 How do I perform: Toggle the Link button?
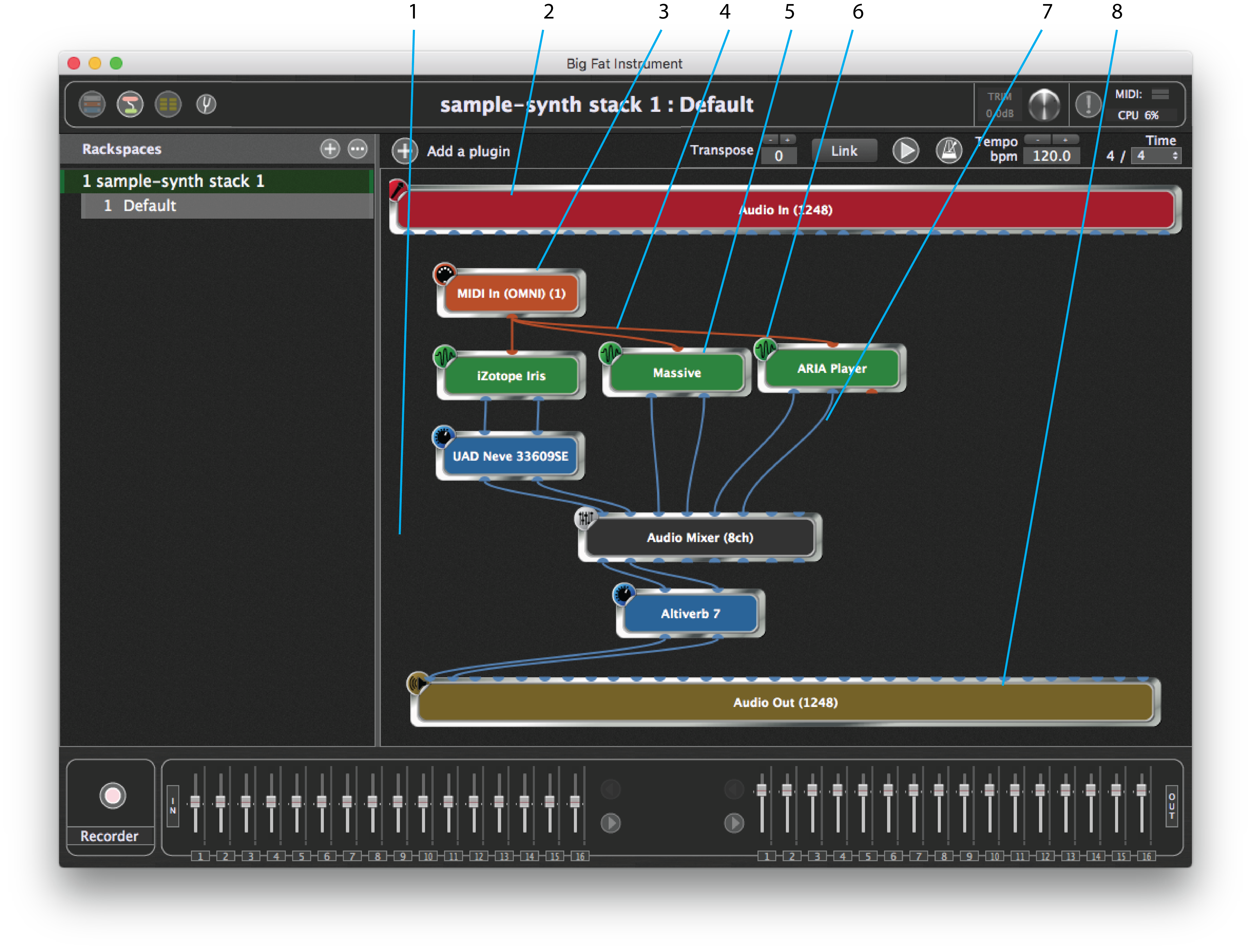pyautogui.click(x=844, y=151)
